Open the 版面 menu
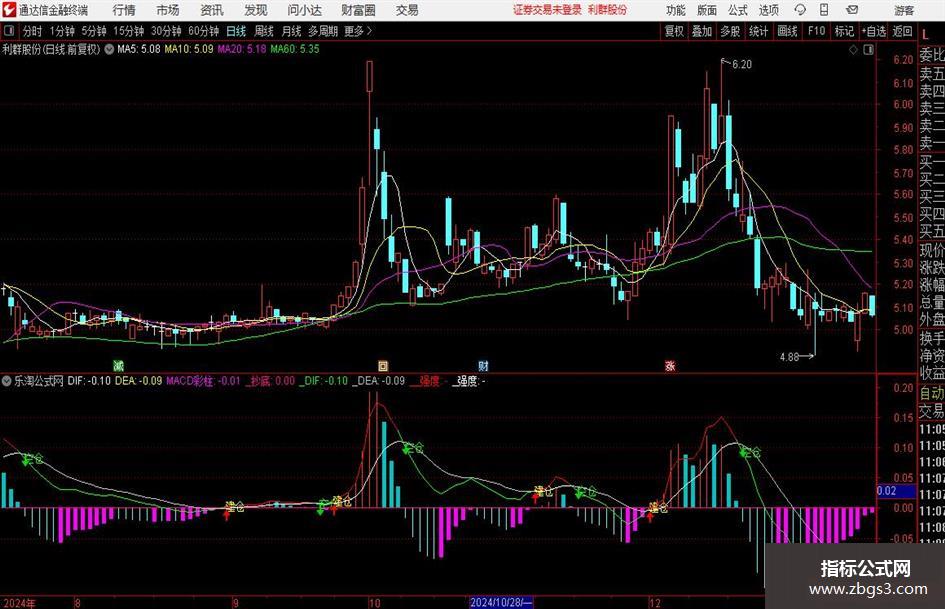Image resolution: width=945 pixels, height=609 pixels. 707,10
